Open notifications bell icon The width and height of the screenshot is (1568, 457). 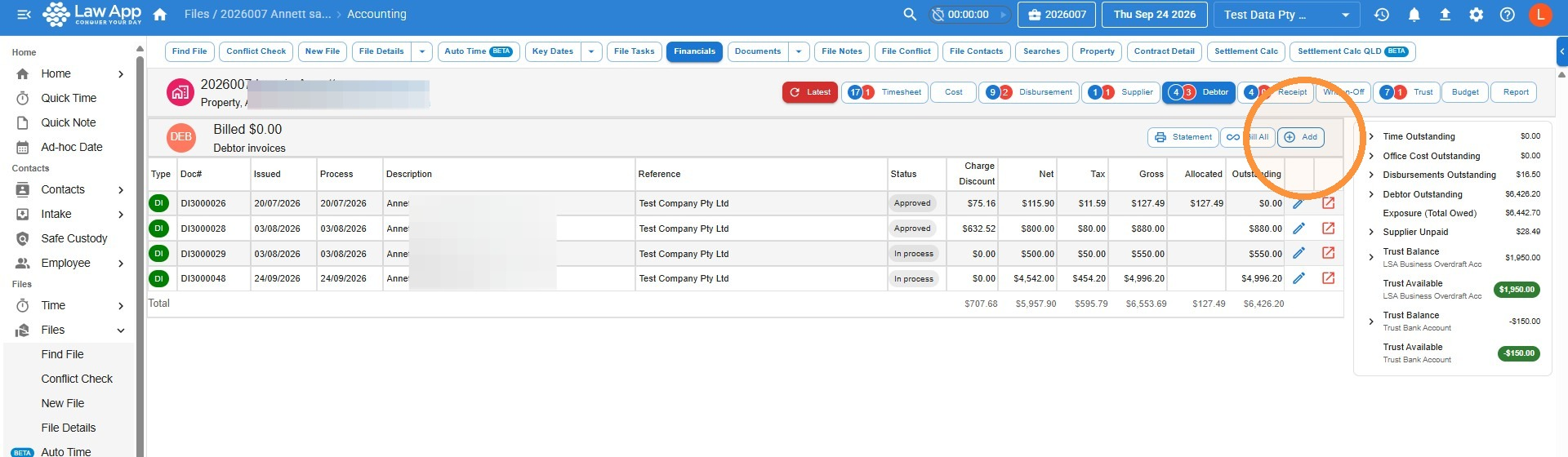pyautogui.click(x=1414, y=14)
